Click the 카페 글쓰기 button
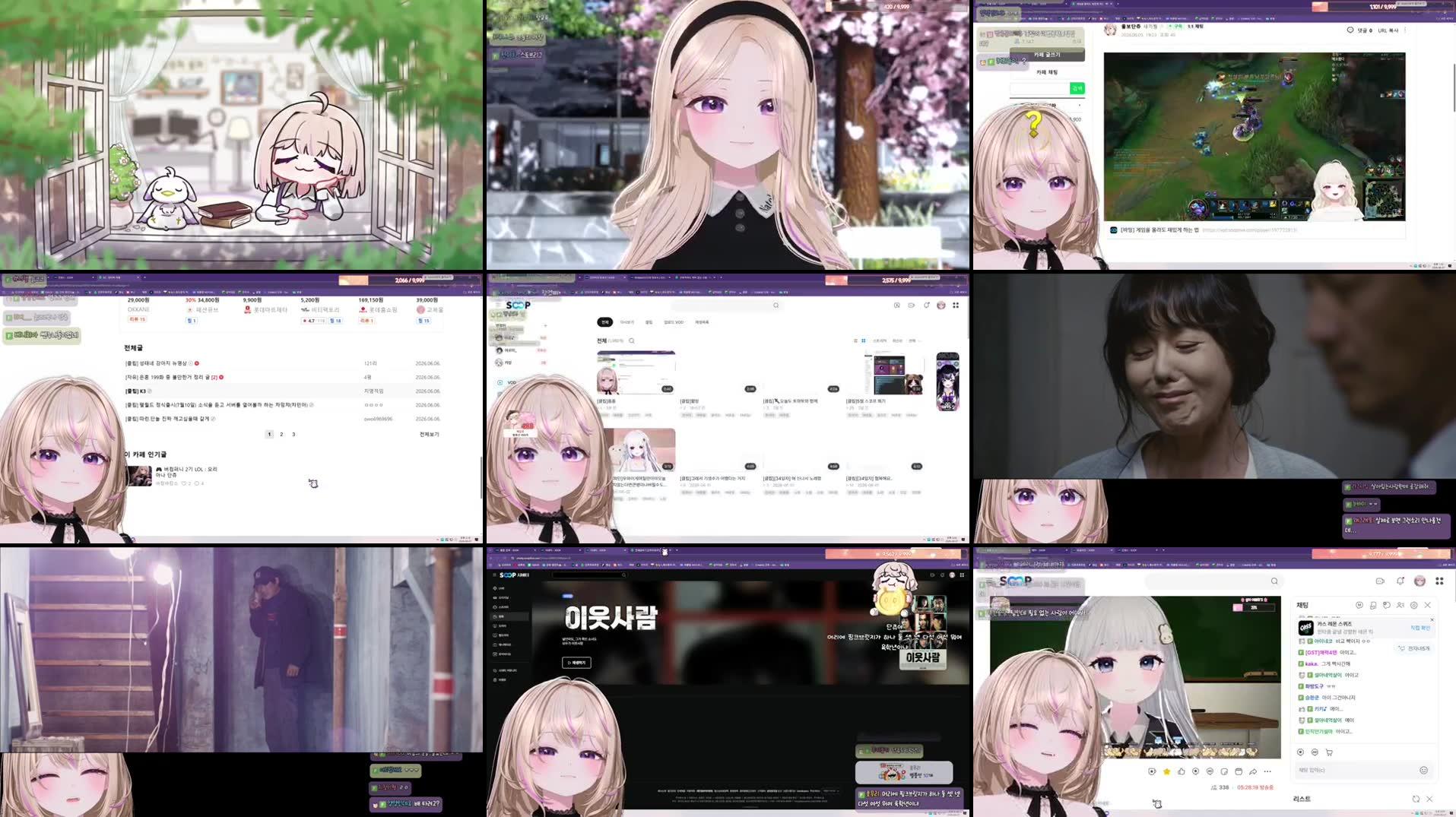Viewport: 1456px width, 817px height. (1046, 55)
